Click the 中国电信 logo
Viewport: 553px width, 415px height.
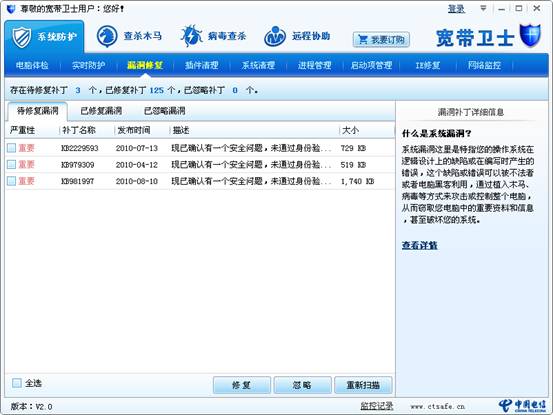tap(522, 406)
